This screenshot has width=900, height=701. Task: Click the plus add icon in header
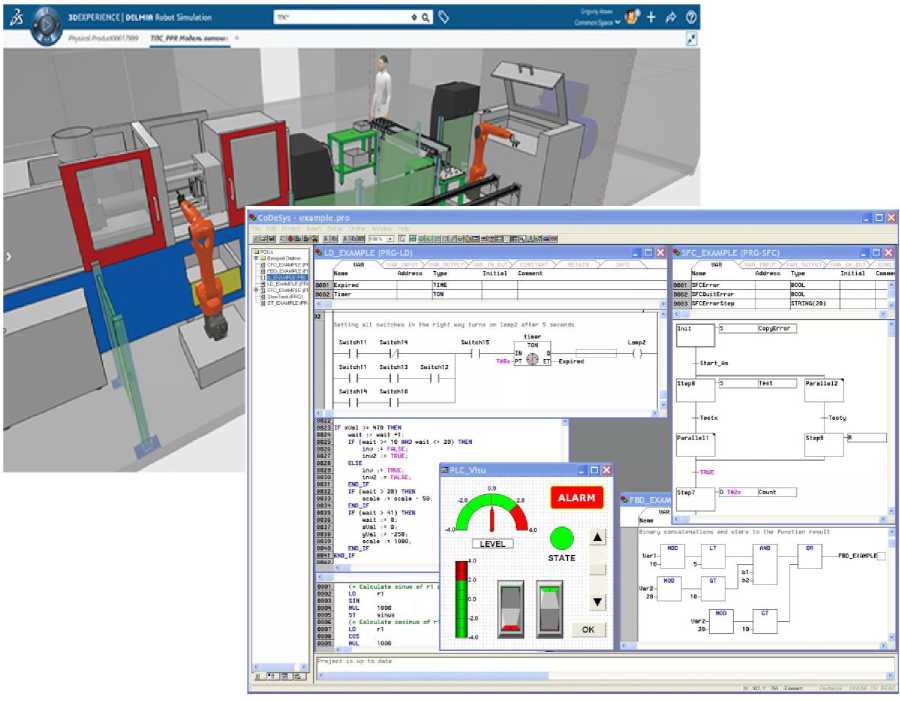point(651,17)
